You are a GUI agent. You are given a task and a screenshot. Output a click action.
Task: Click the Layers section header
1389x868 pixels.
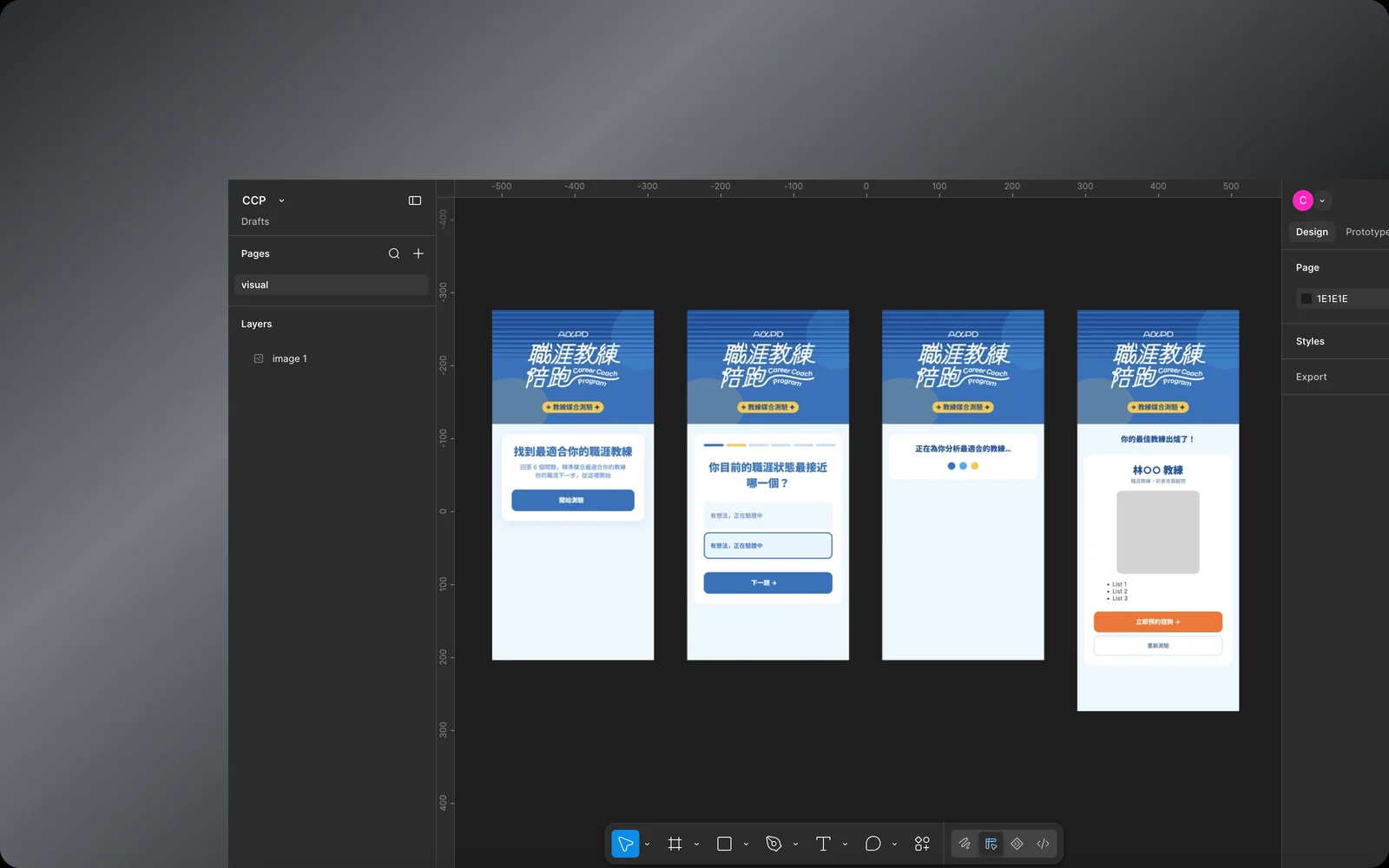[x=256, y=324]
